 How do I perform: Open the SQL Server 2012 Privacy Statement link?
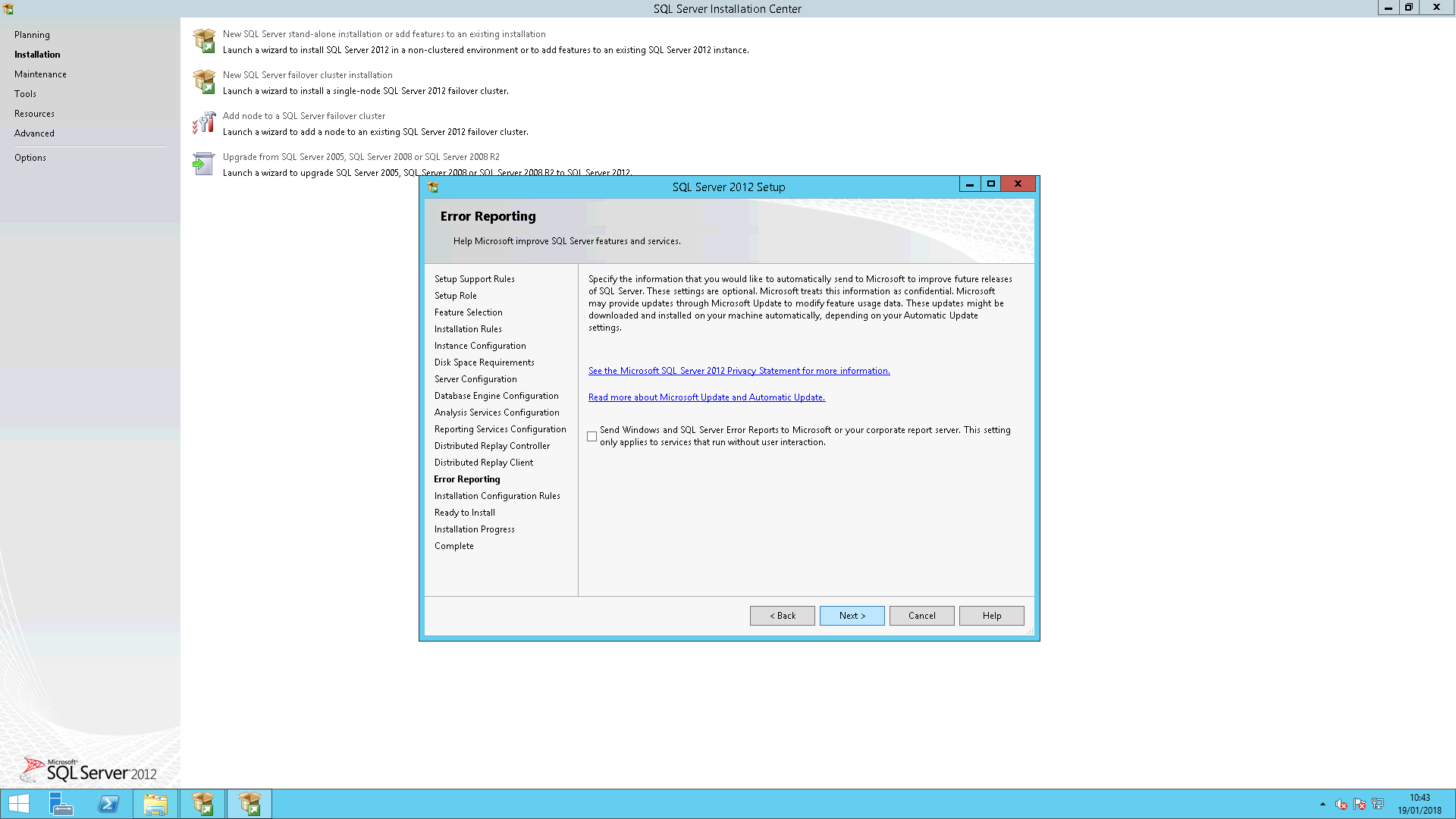pyautogui.click(x=739, y=371)
